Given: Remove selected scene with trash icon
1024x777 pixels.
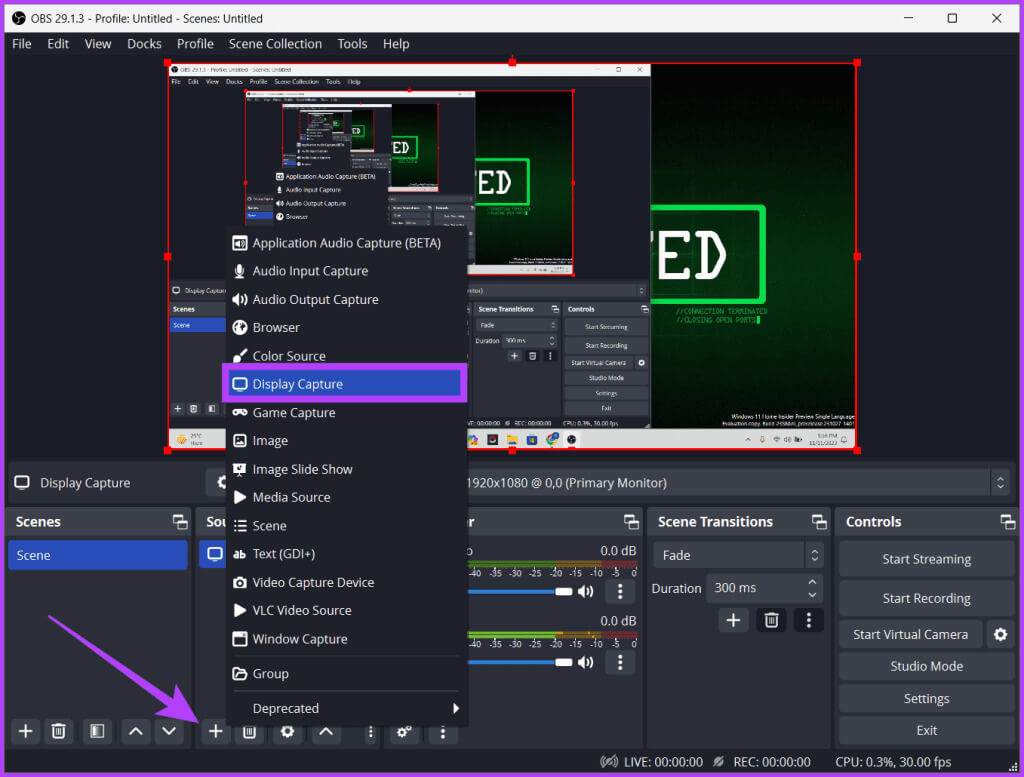Looking at the screenshot, I should tap(59, 731).
